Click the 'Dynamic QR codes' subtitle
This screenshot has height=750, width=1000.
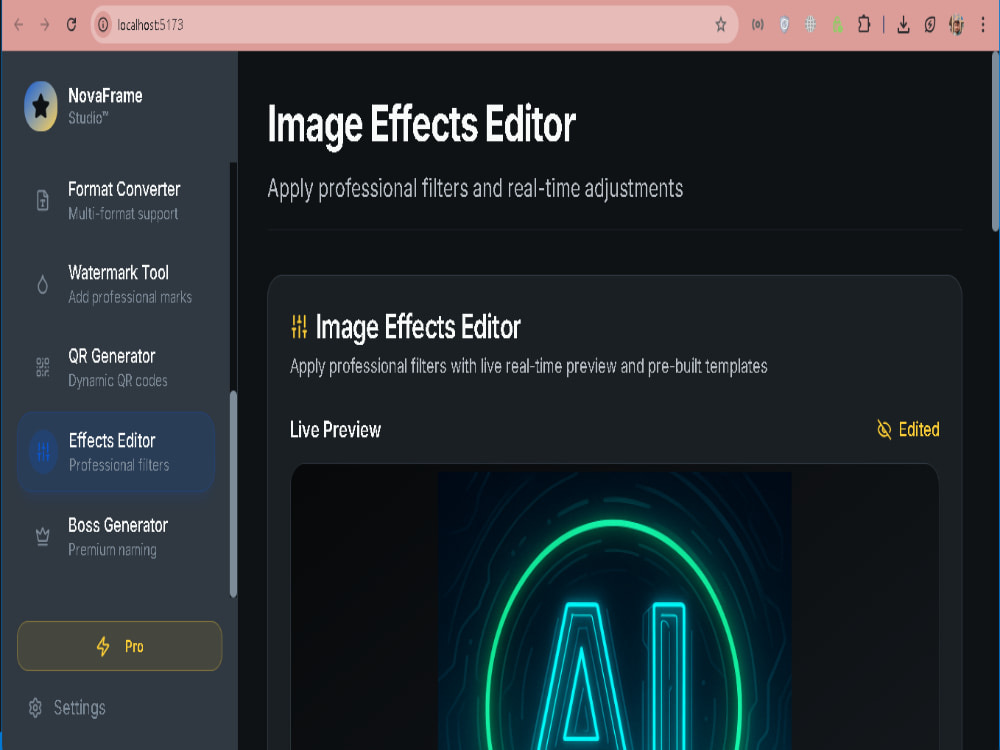(x=118, y=381)
